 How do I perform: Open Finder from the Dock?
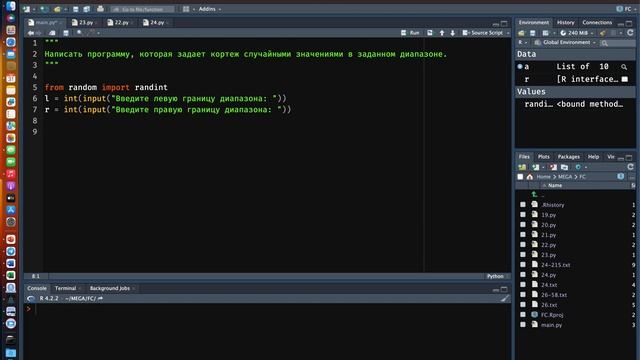[x=11, y=6]
